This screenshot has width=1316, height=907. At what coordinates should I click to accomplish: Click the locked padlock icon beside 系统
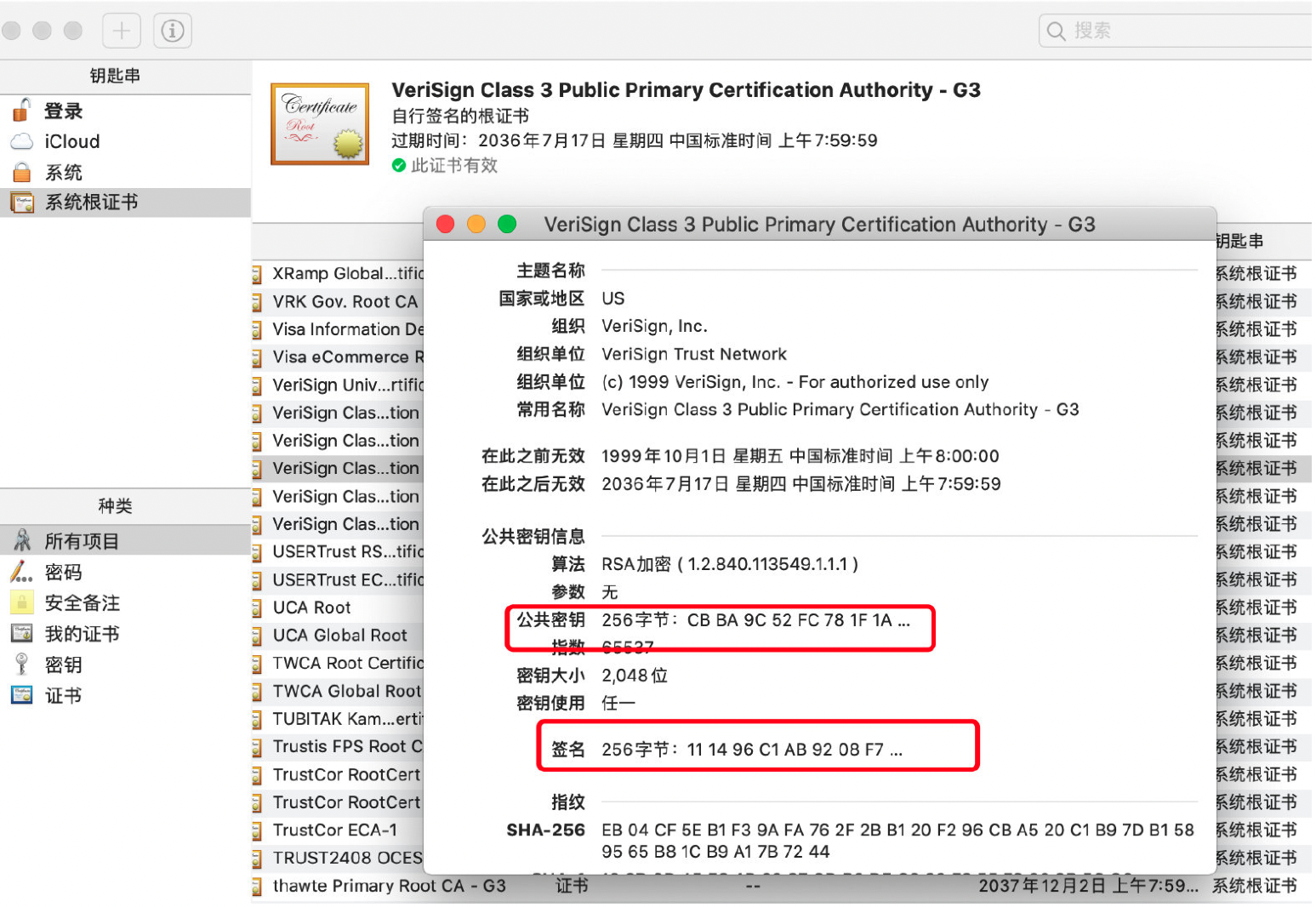point(21,172)
